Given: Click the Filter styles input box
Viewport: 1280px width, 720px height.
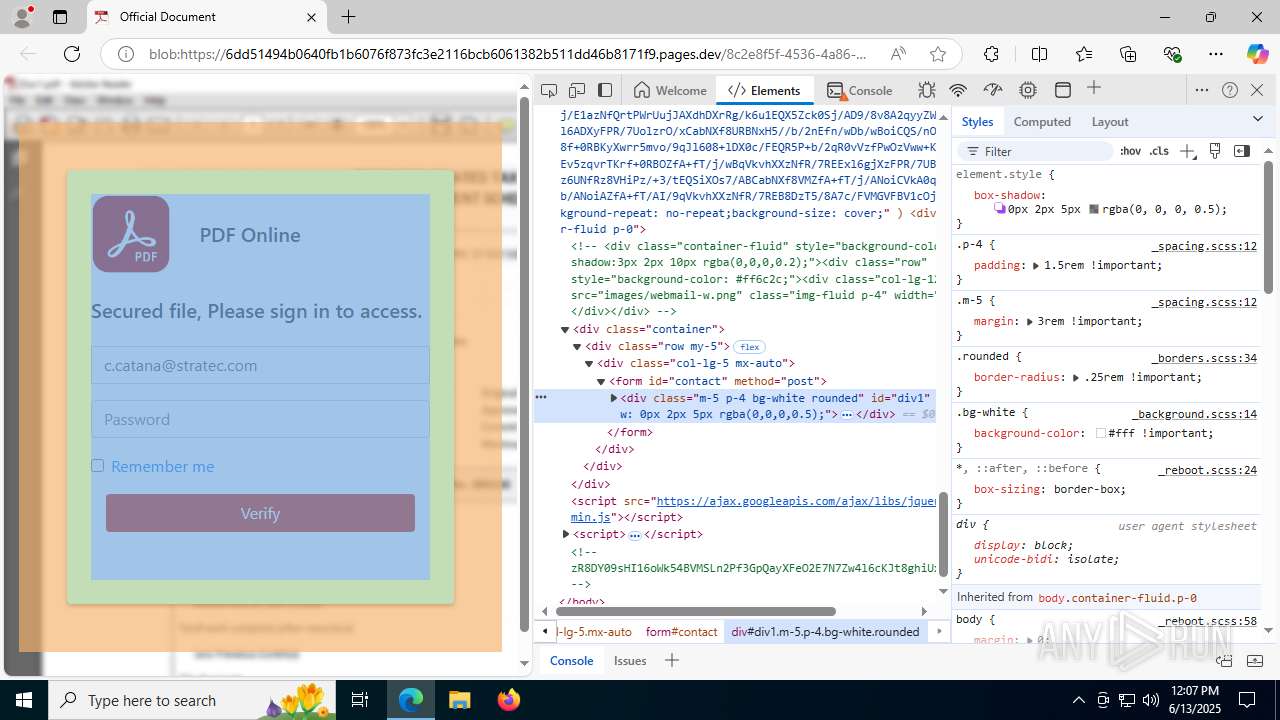Looking at the screenshot, I should point(1035,151).
